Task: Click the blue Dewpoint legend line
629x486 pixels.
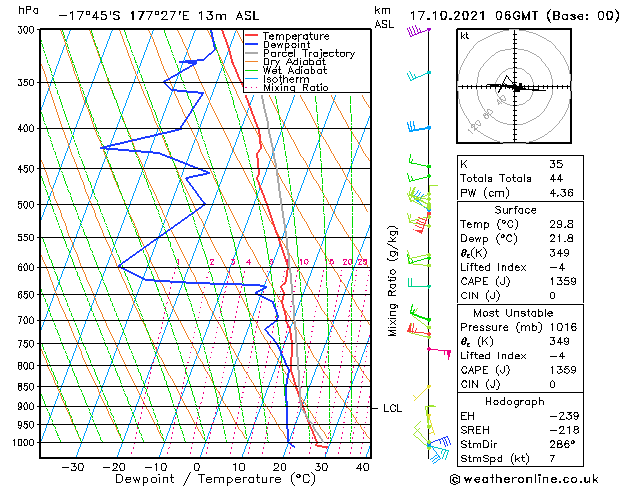Action: pos(252,45)
